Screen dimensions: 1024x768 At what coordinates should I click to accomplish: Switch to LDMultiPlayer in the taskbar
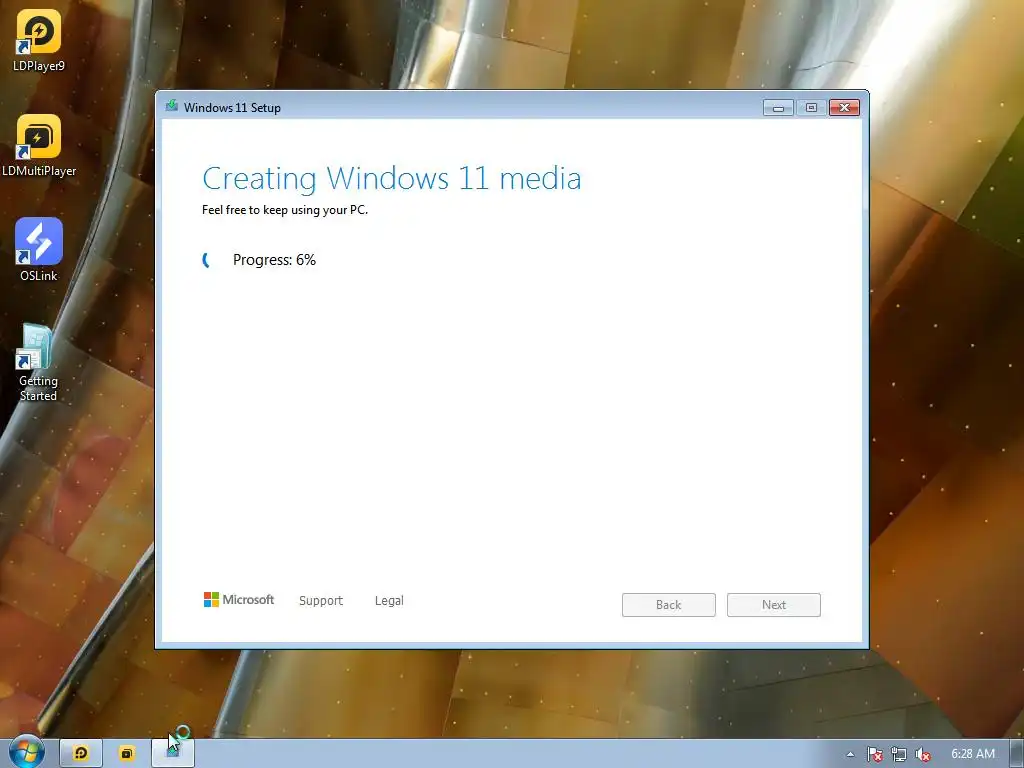[127, 753]
